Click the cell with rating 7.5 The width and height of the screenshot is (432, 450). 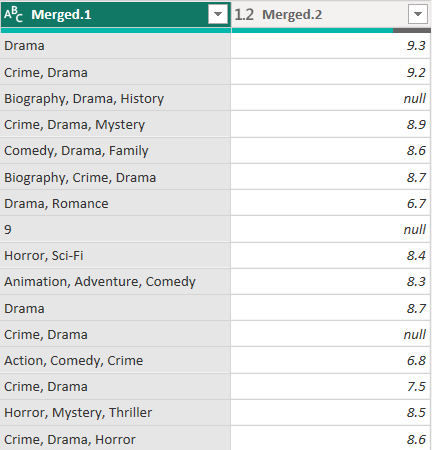click(x=330, y=387)
